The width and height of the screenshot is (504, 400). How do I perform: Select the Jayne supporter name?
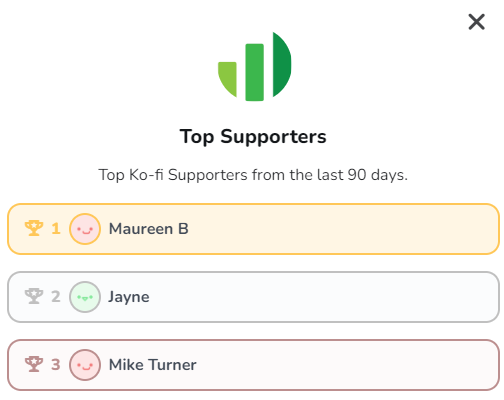(x=129, y=297)
